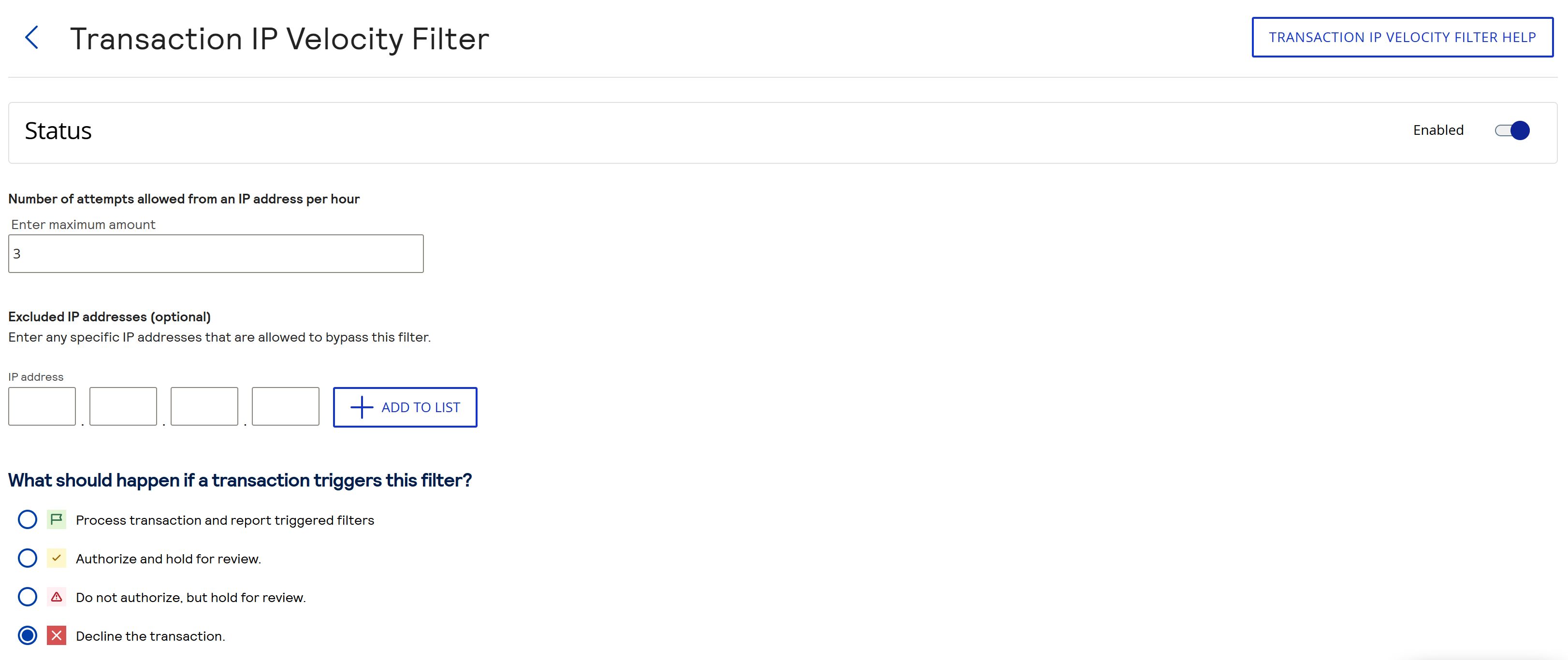
Task: Click the Enabled label next to switch
Action: pos(1438,130)
